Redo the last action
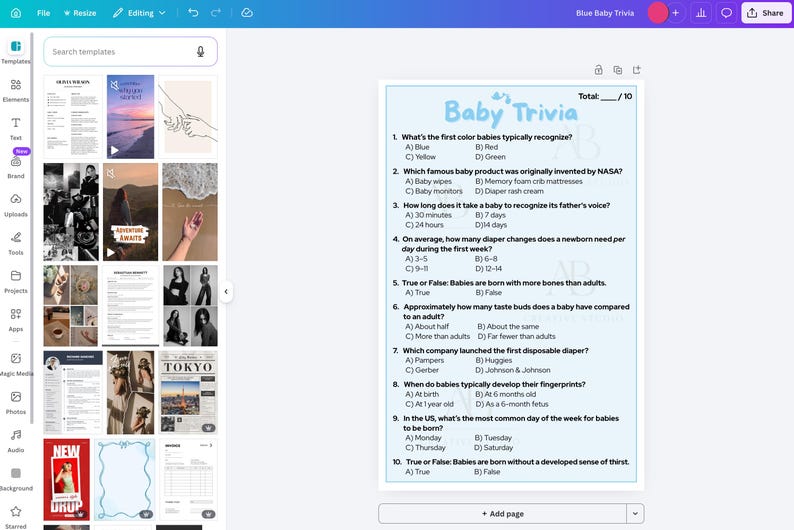The height and width of the screenshot is (530, 794). 216,13
